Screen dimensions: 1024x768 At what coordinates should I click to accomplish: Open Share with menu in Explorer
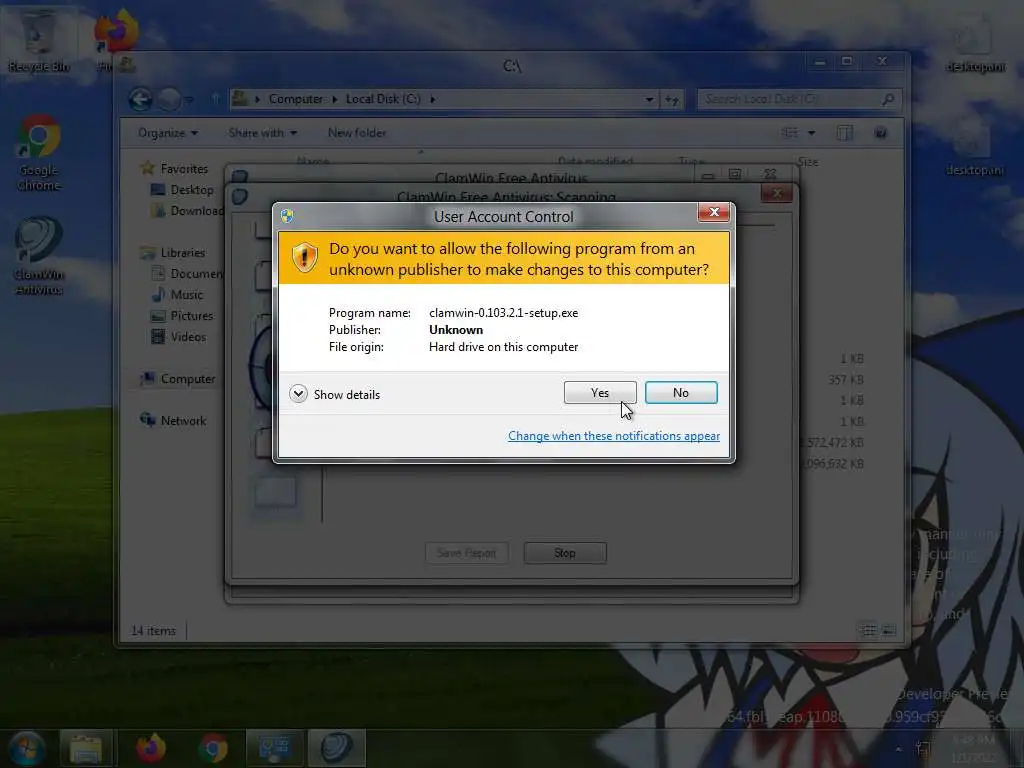point(263,133)
